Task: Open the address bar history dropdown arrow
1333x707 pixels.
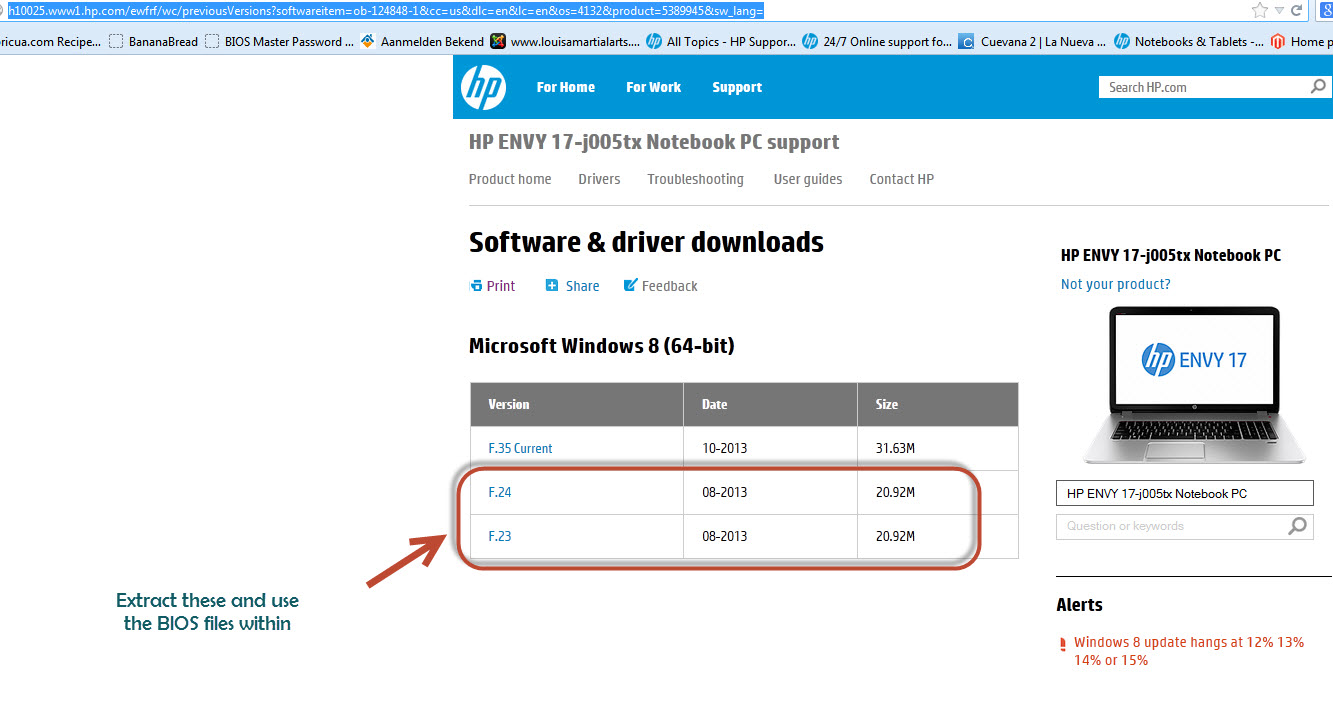Action: [1278, 10]
